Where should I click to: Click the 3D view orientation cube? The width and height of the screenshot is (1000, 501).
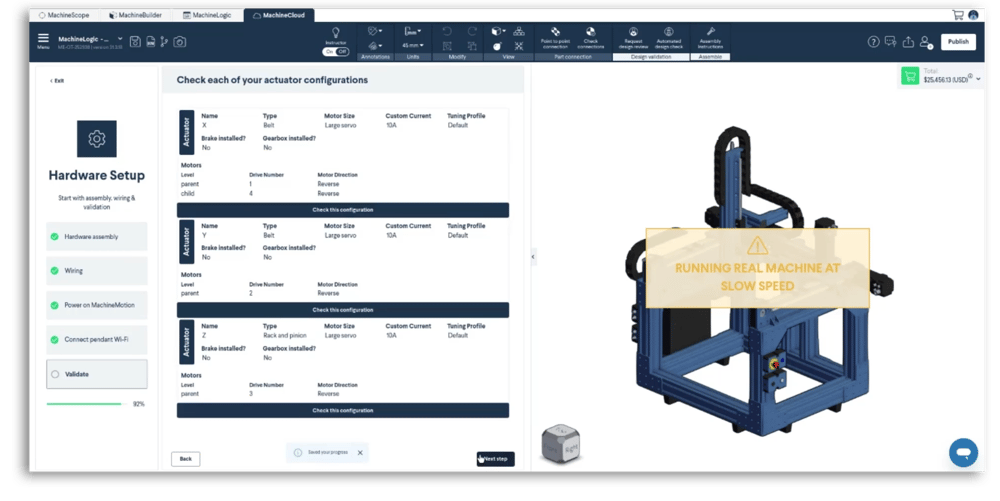561,443
